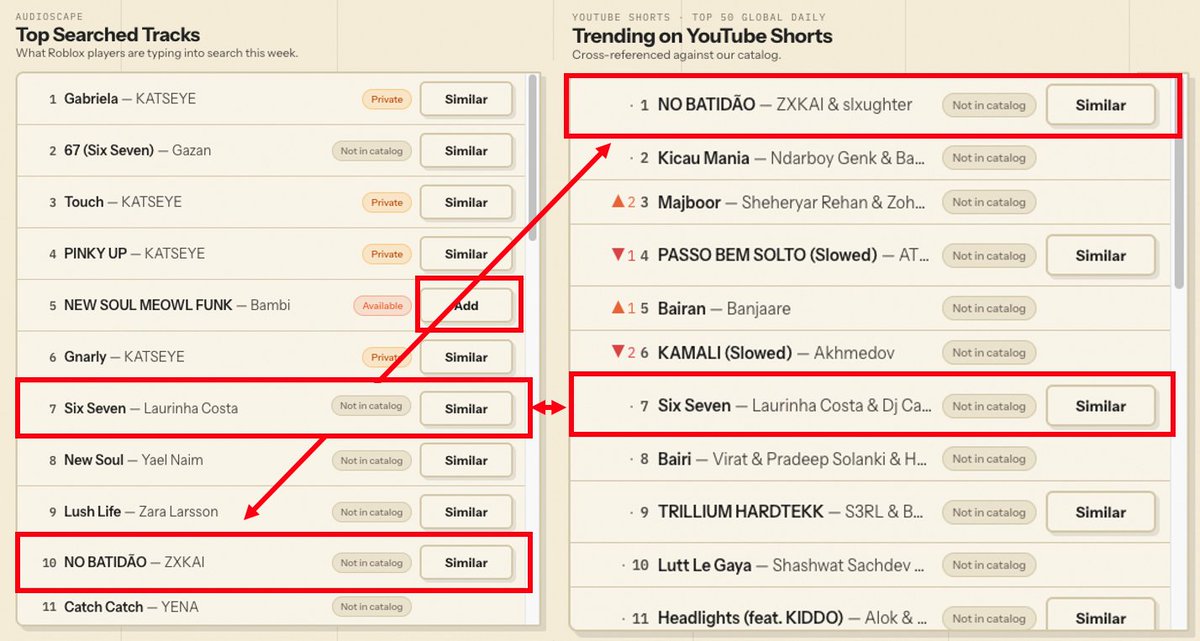Screen dimensions: 1200x641
Task: Click Similar button for Lush Life row
Action: coord(466,512)
